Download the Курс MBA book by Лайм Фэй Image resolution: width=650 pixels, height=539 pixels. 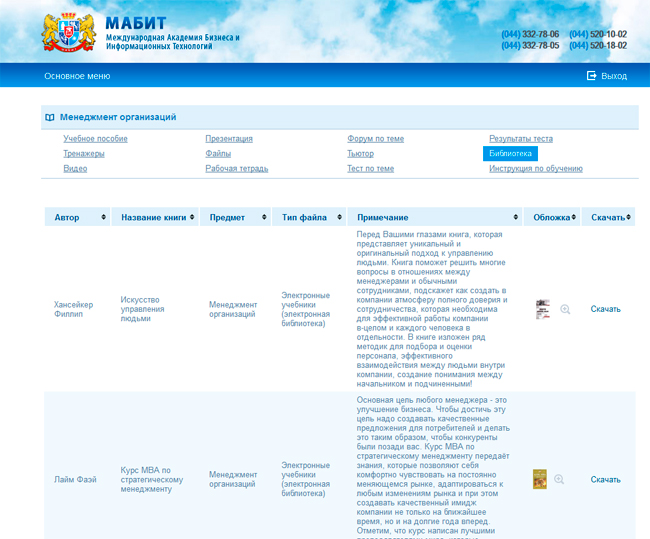coord(605,480)
